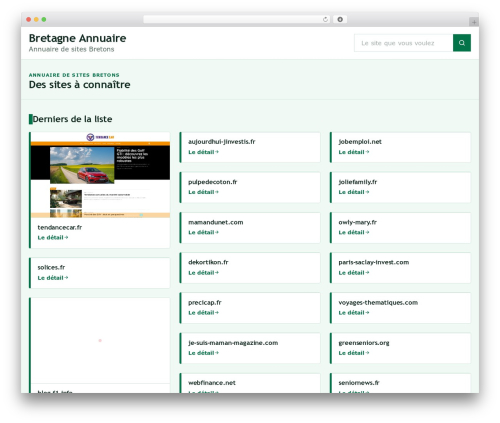The image size is (500, 423).
Task: Open webfinance.net title
Action: point(212,383)
